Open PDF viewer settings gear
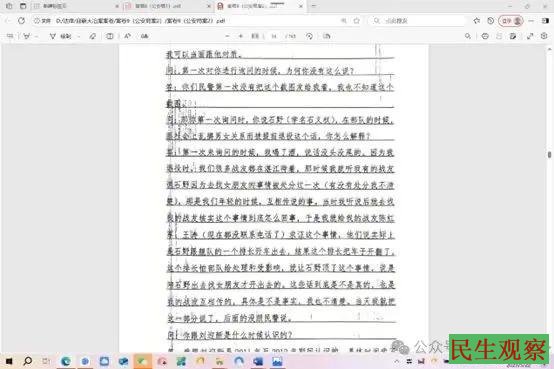Image resolution: width=554 pixels, height=369 pixels. click(x=544, y=36)
